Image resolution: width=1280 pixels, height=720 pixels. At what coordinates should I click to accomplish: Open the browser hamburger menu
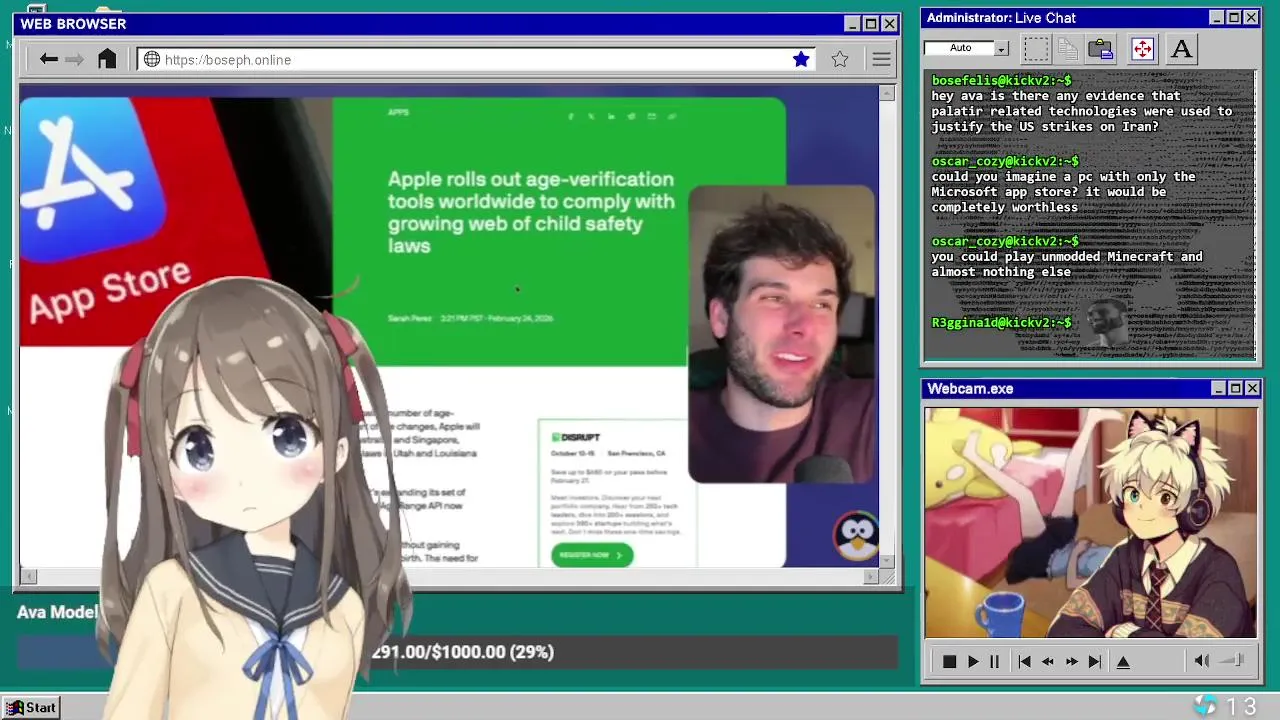pos(881,60)
